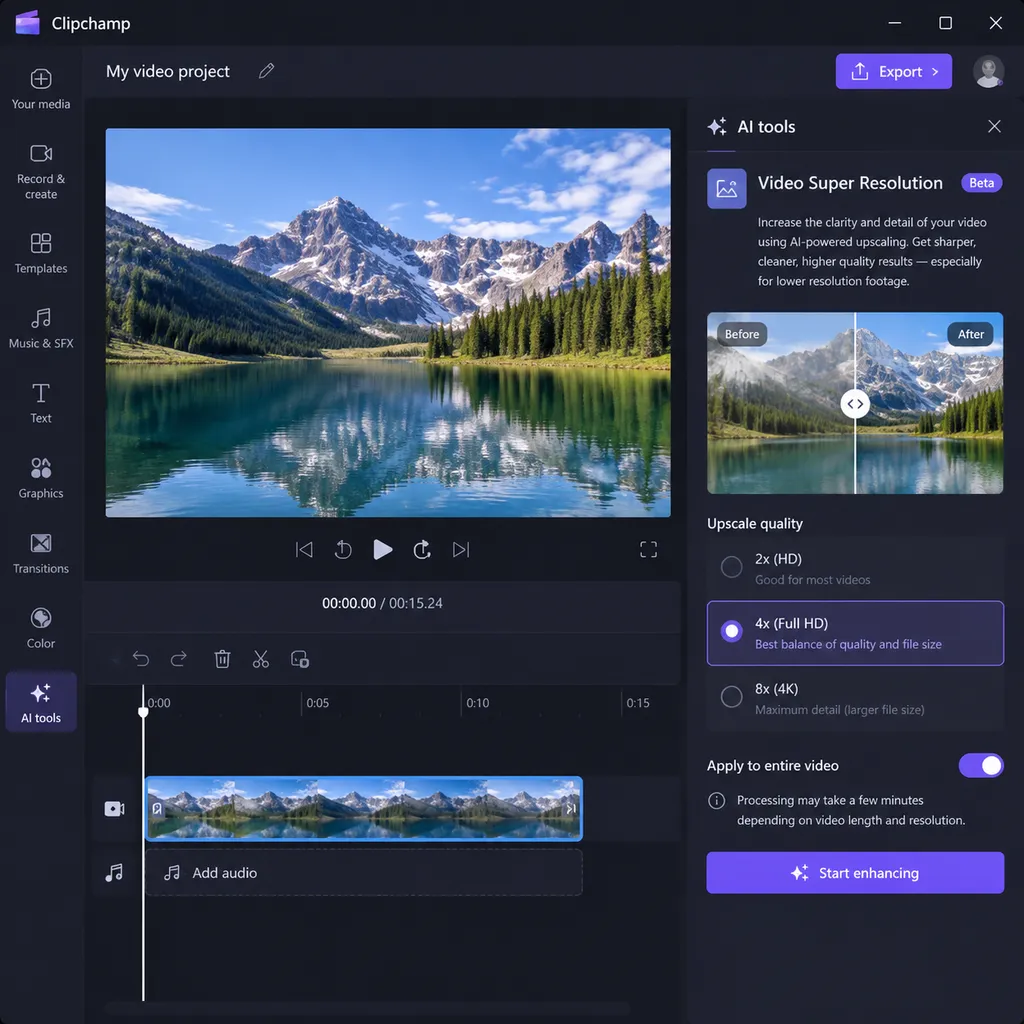Split clip with the scissors icon
1024x1024 pixels.
point(261,659)
